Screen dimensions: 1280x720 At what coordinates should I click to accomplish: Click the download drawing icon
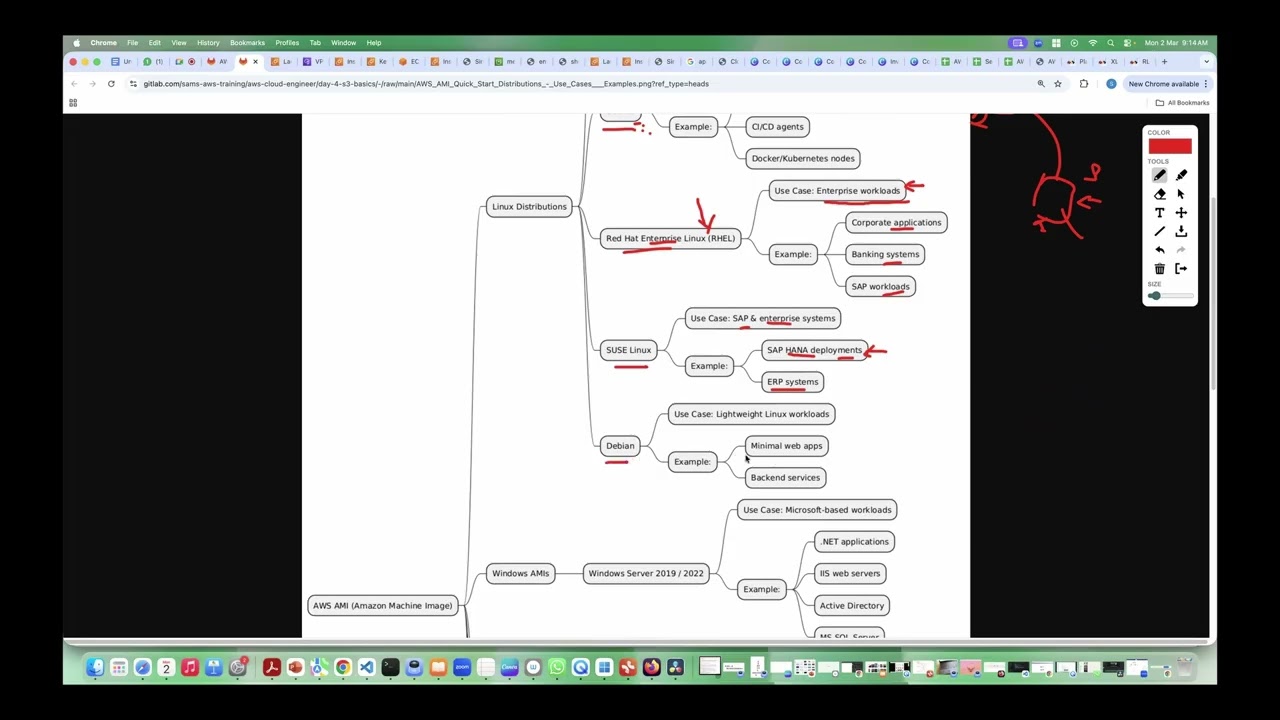[x=1181, y=231]
